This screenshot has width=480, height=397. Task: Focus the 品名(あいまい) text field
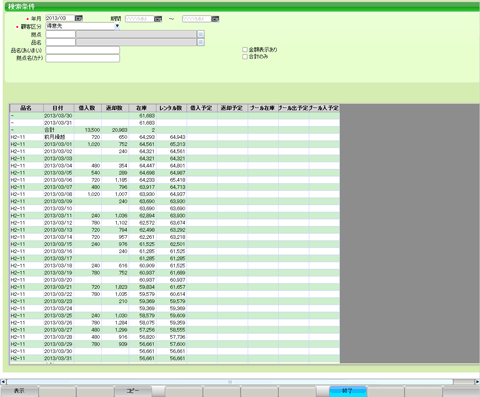83,50
